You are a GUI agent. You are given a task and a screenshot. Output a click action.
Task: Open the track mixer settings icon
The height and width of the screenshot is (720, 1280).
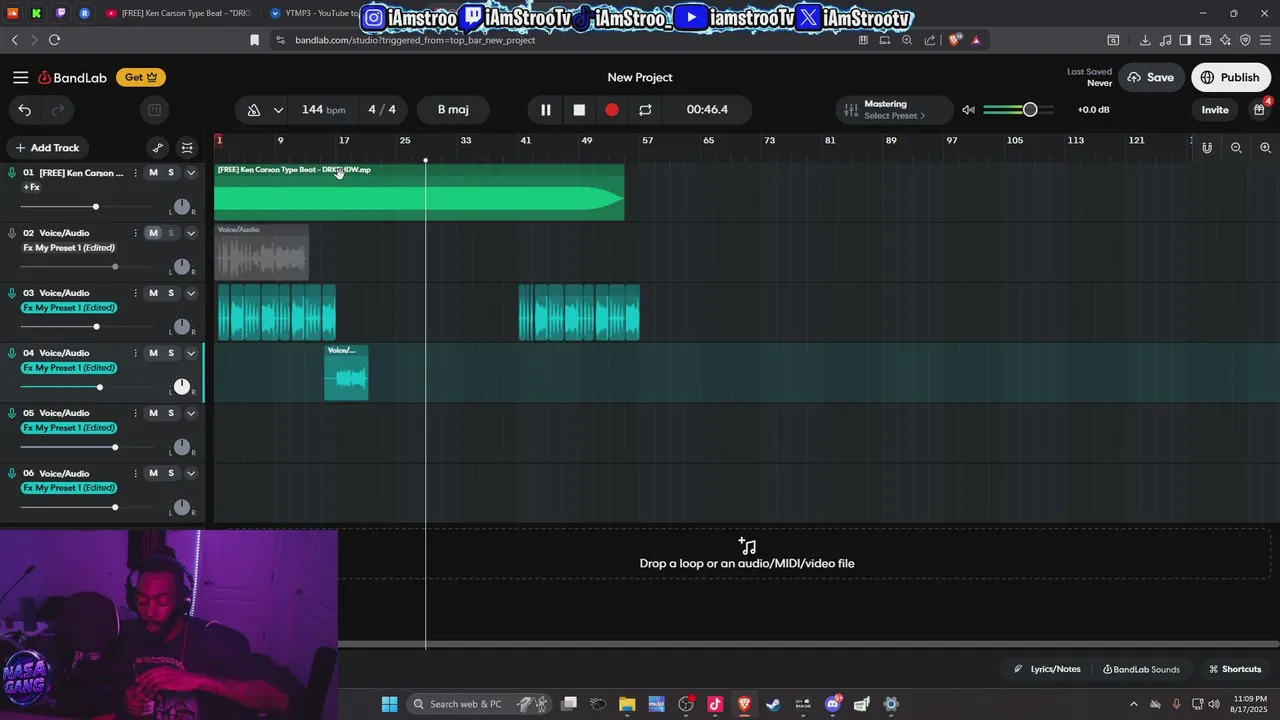pyautogui.click(x=187, y=148)
